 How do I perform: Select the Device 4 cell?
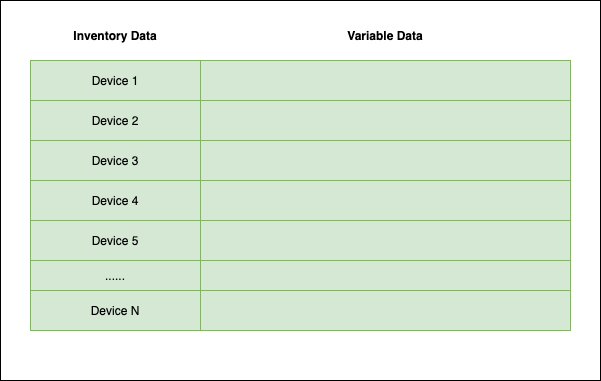[115, 200]
